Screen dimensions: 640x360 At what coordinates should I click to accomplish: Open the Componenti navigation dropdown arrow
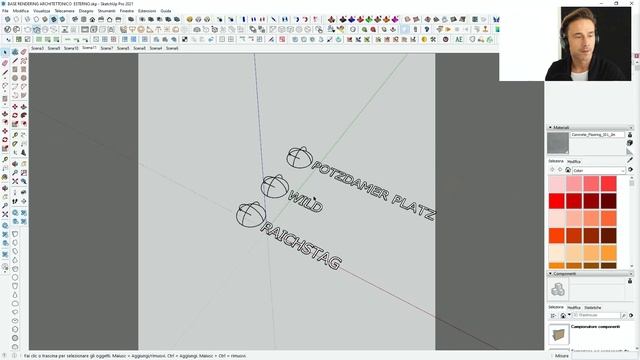(569, 315)
